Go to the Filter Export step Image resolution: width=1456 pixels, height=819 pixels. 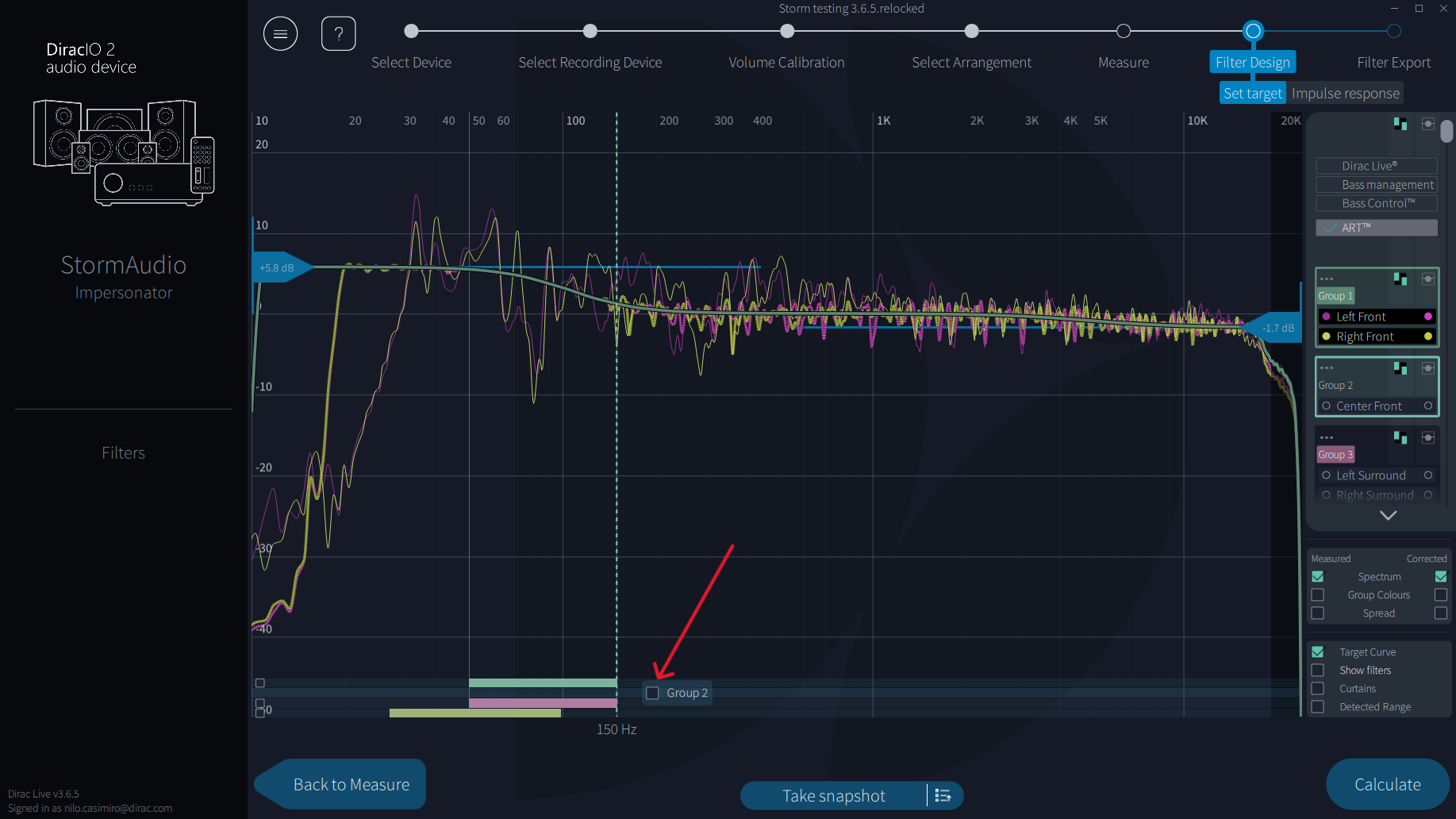click(1393, 62)
